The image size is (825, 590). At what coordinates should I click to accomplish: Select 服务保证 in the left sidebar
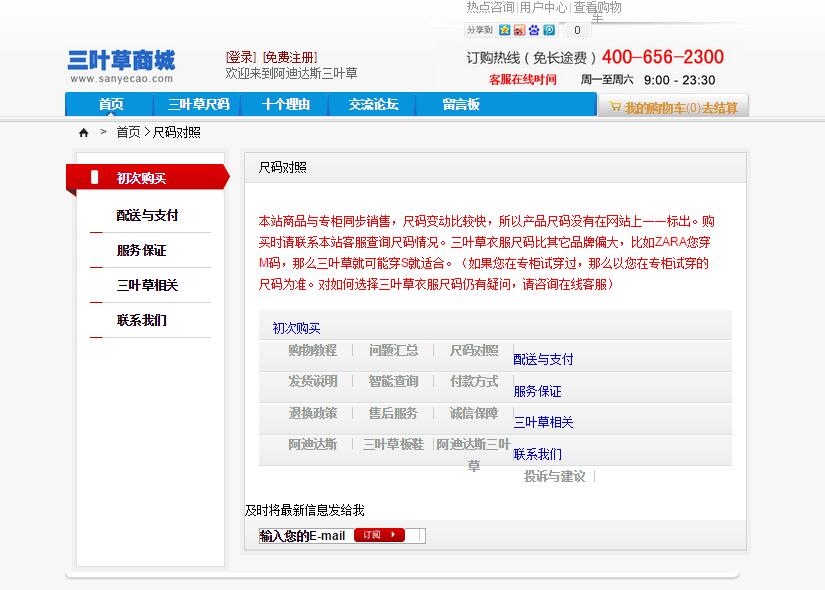pos(141,250)
